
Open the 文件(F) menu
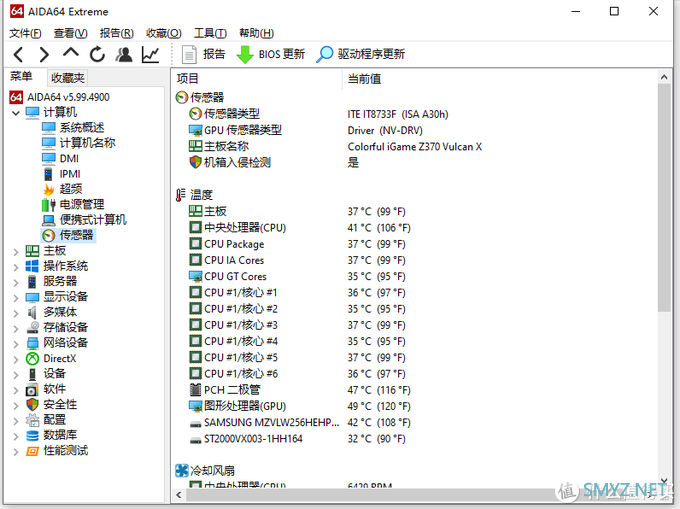tap(25, 33)
